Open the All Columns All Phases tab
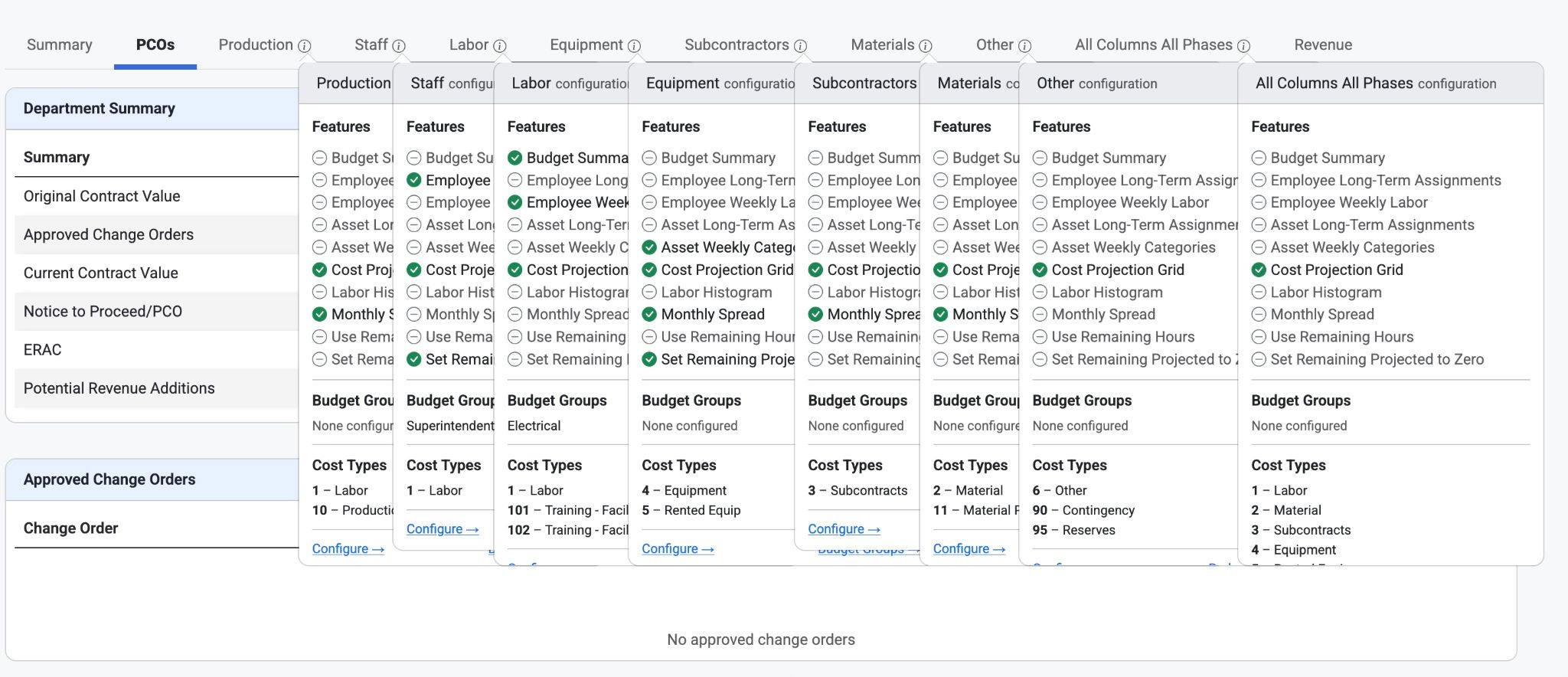Image resolution: width=1568 pixels, height=677 pixels. tap(1154, 44)
